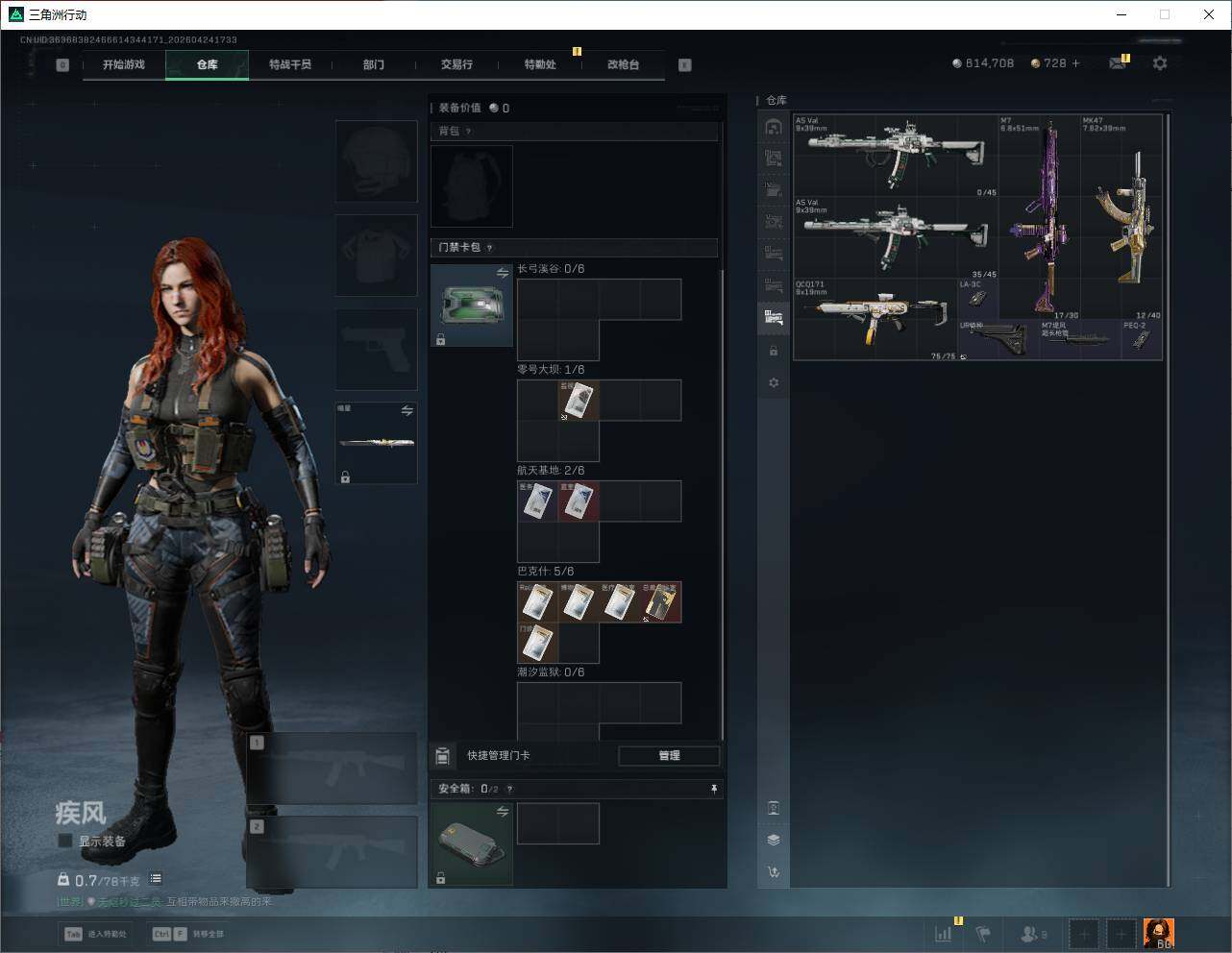
Task: Swap the equipped melee knife
Action: pyautogui.click(x=407, y=411)
